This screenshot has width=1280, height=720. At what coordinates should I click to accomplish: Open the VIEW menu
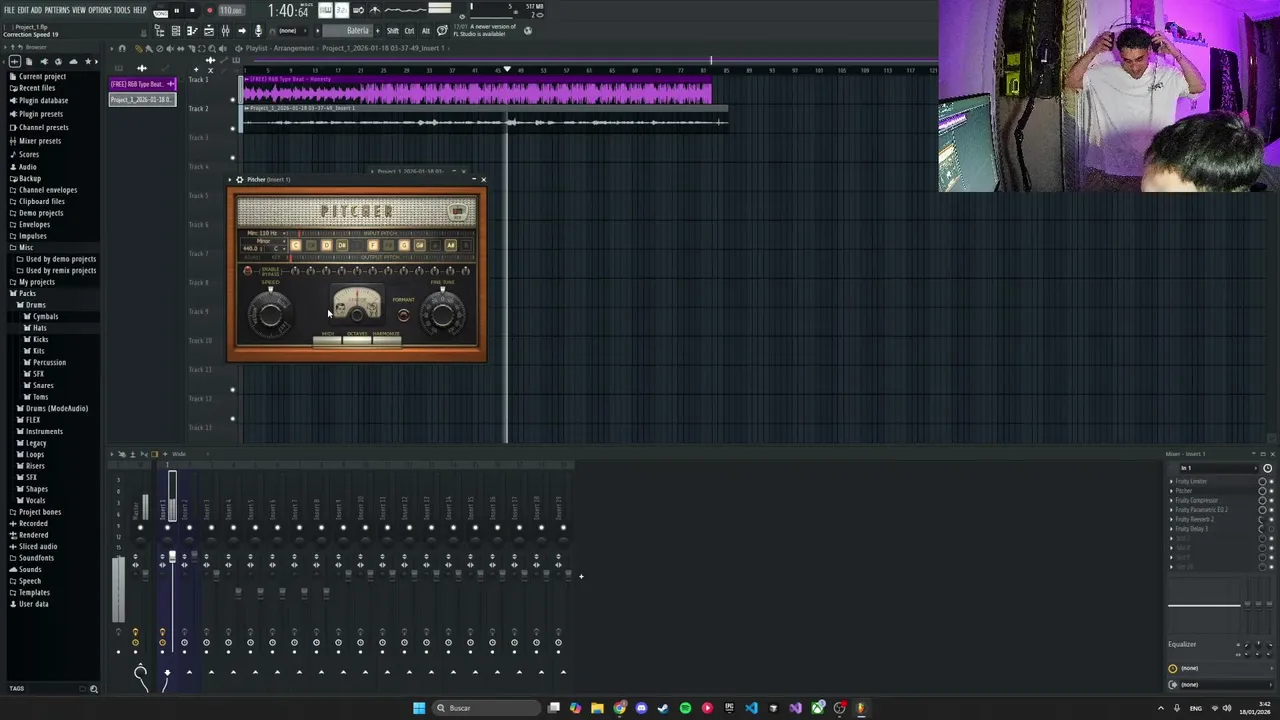[x=79, y=10]
